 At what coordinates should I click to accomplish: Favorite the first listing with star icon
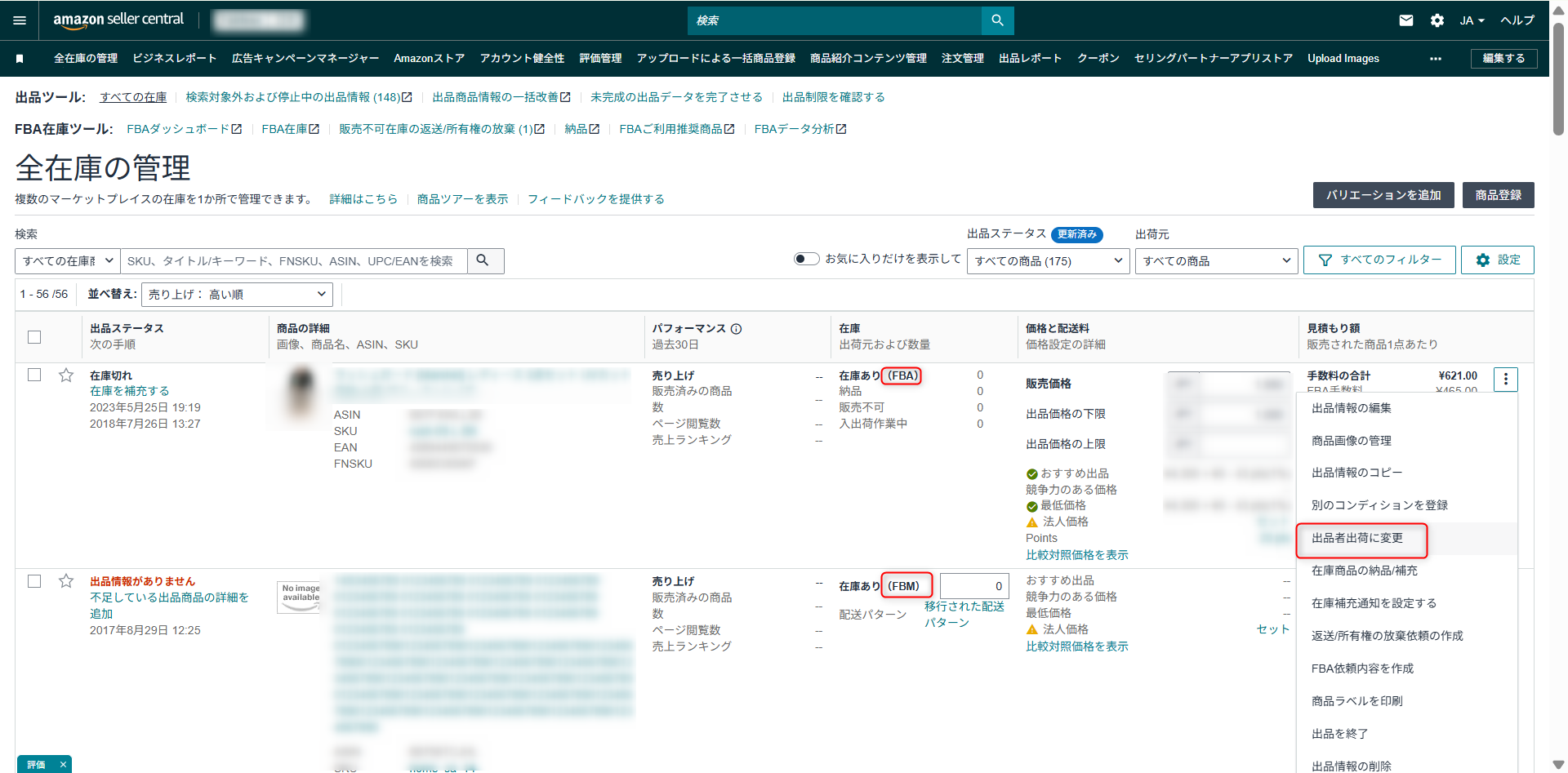pos(66,375)
